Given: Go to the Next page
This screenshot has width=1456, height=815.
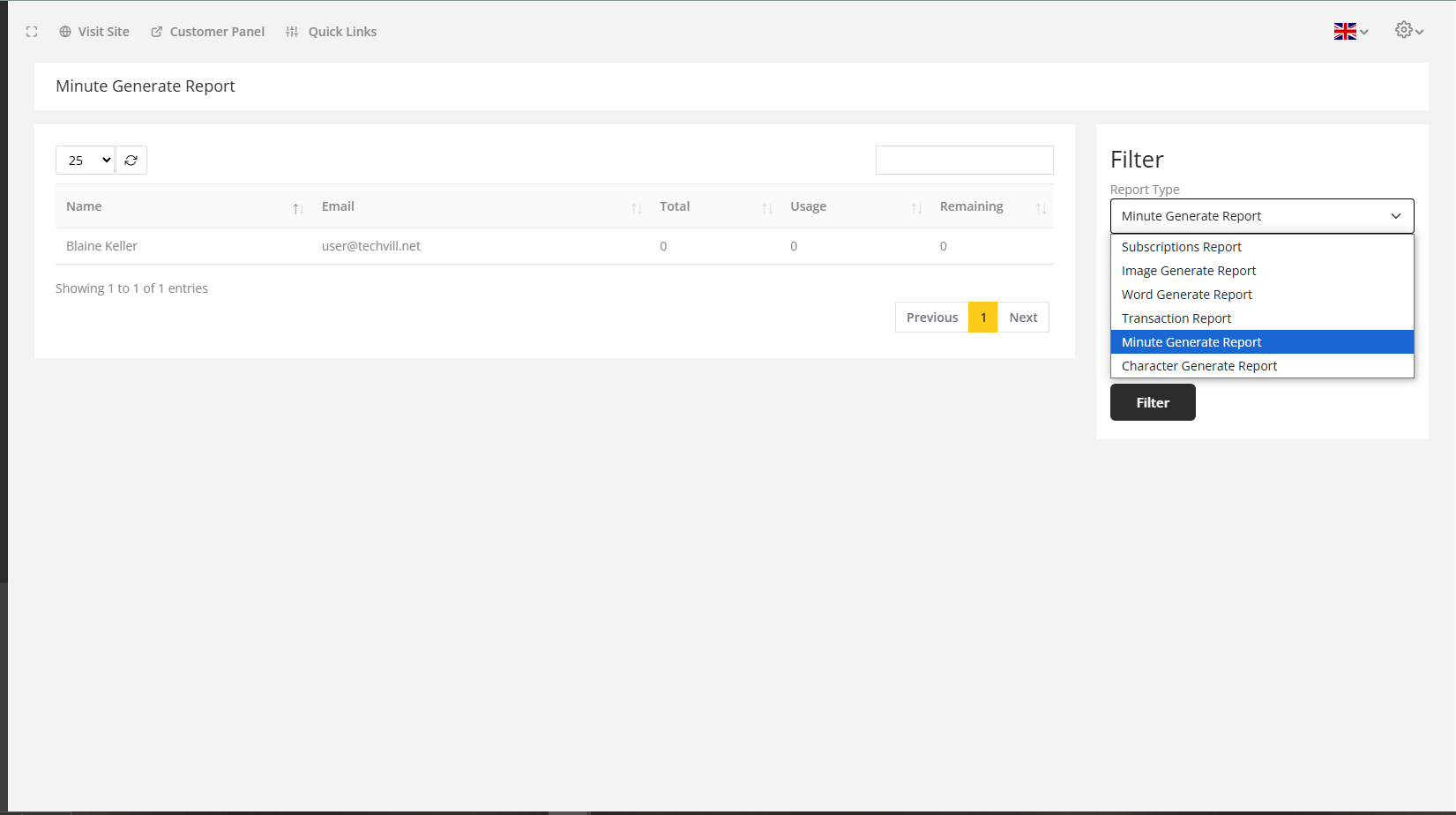Looking at the screenshot, I should click(x=1023, y=318).
